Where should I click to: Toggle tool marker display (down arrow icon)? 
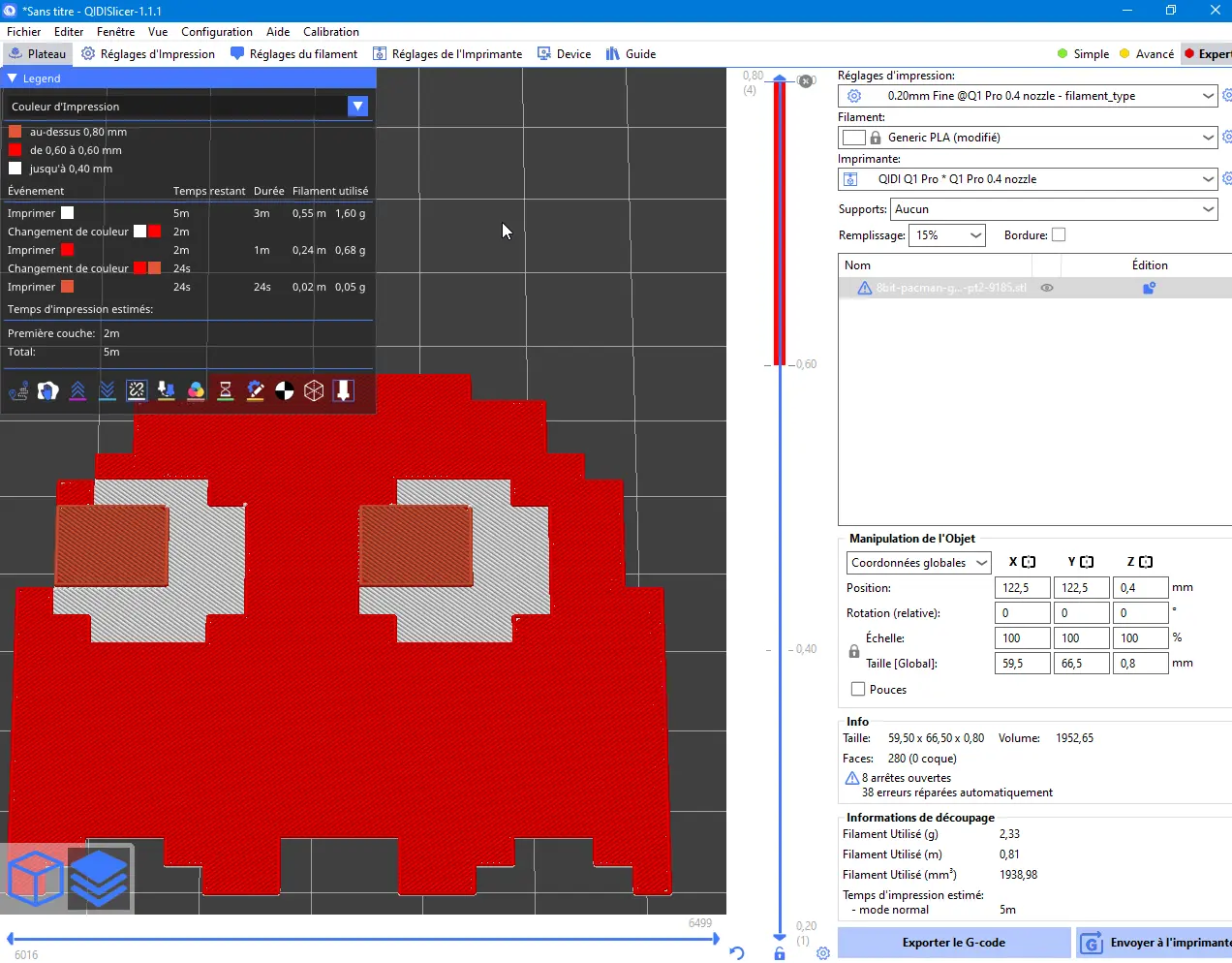[344, 390]
